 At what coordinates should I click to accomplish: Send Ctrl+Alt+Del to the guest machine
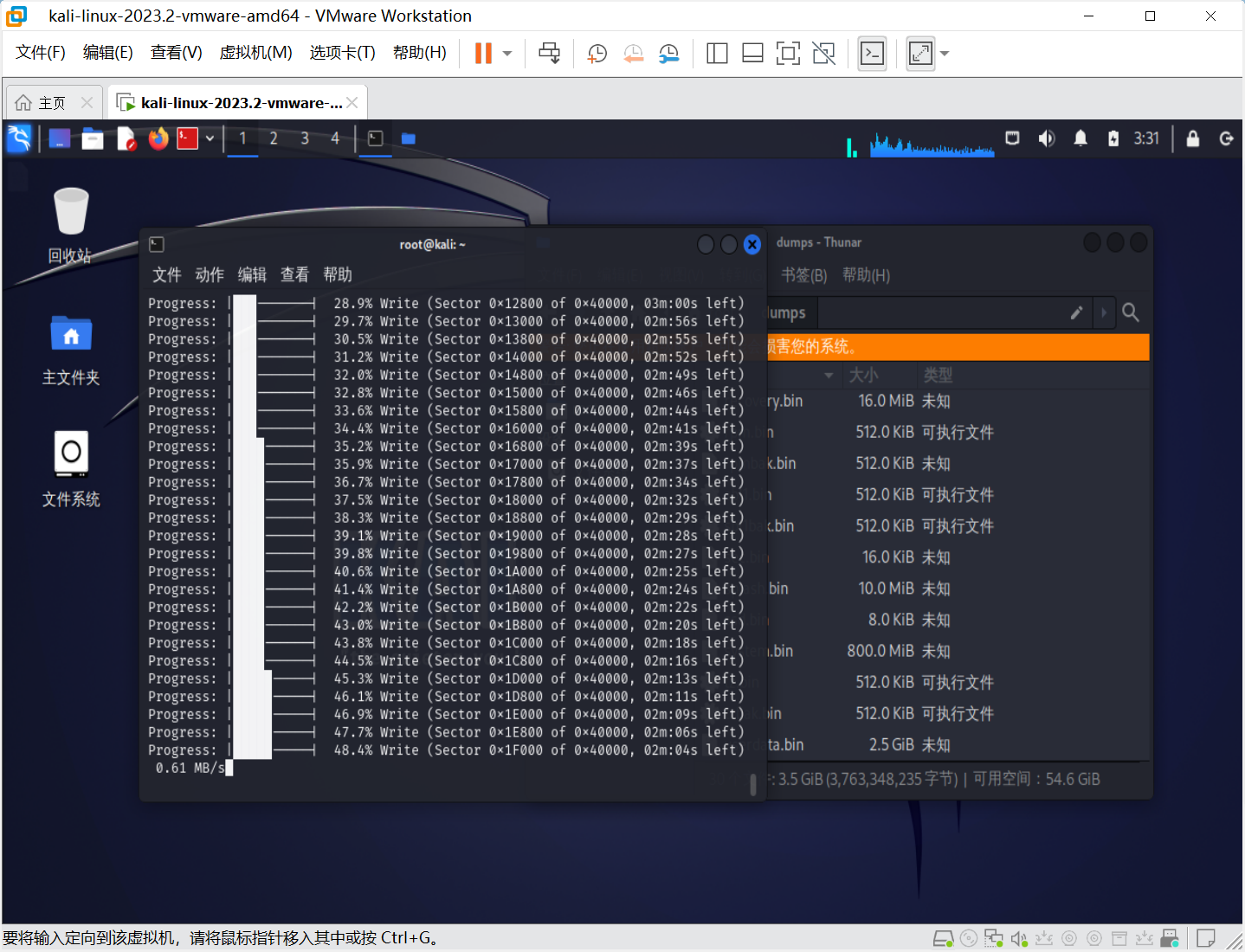[550, 53]
